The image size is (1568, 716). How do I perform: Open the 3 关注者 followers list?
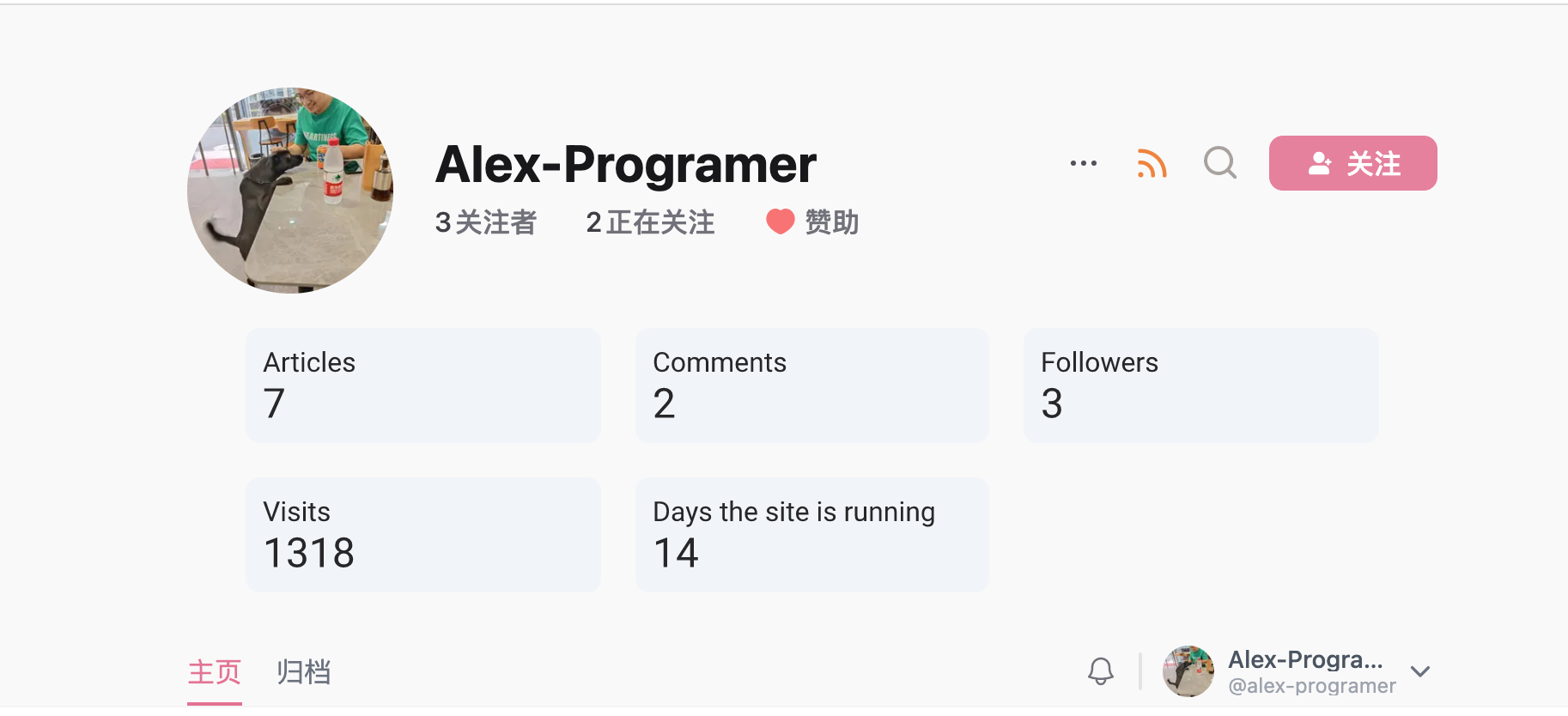485,222
